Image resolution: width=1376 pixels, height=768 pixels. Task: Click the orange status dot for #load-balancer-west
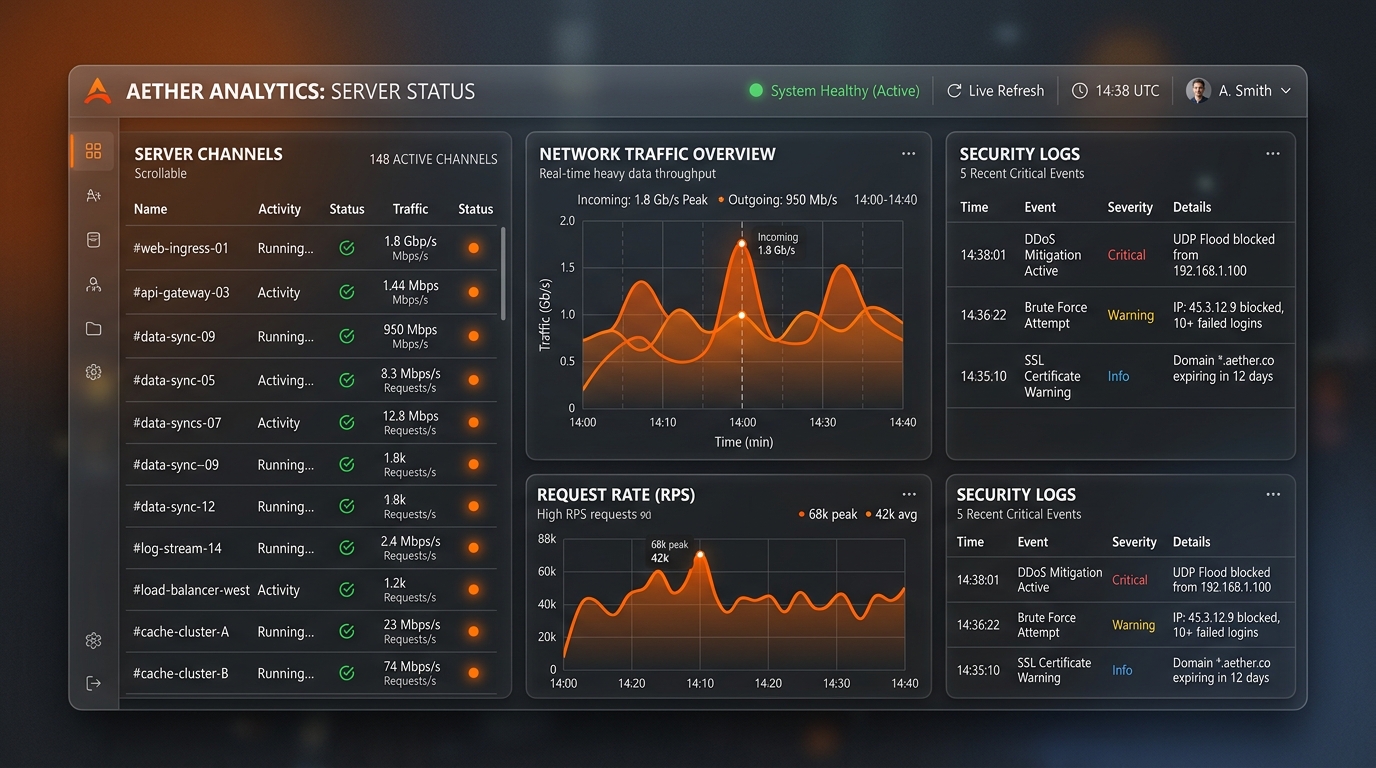click(474, 590)
